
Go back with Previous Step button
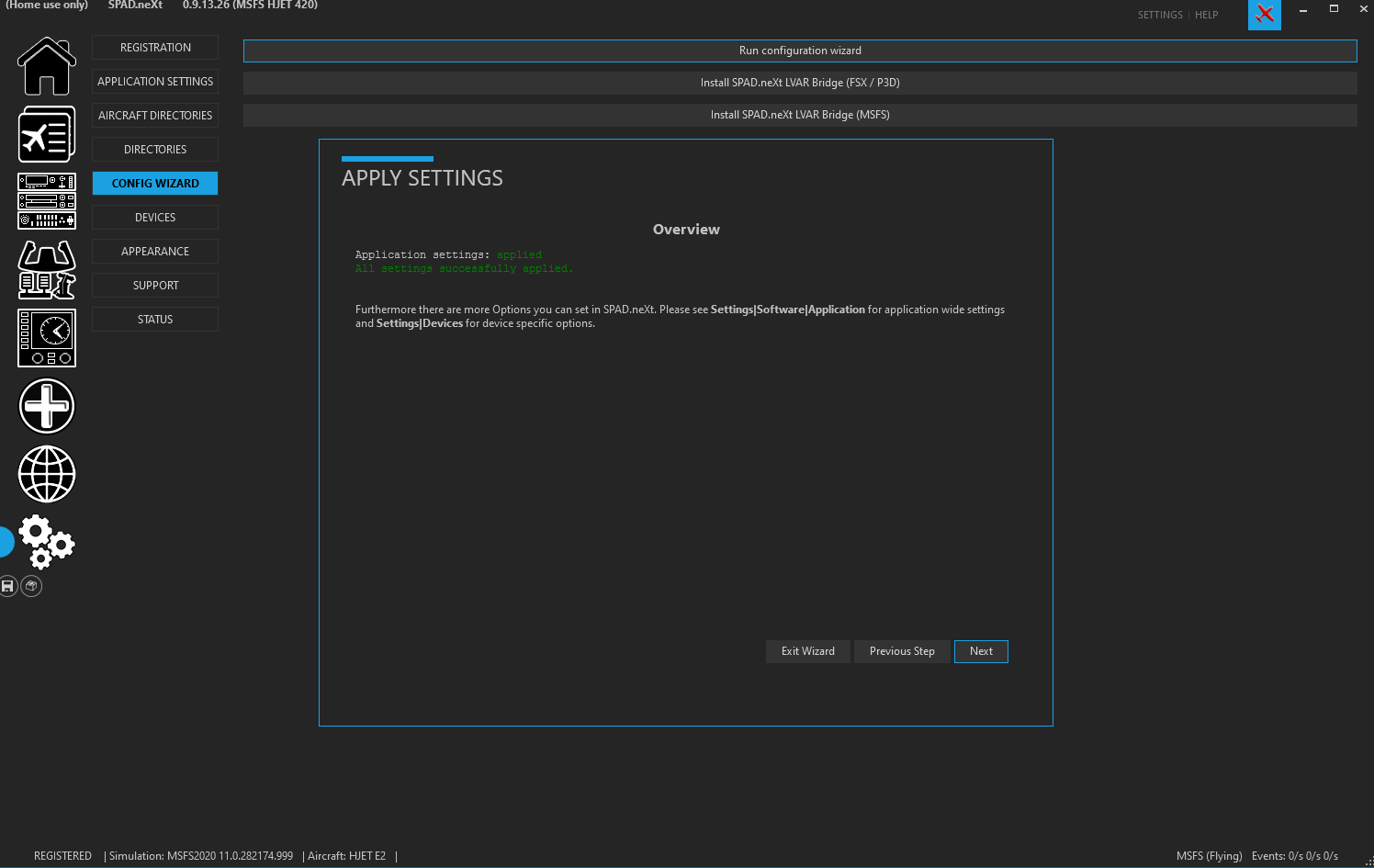(902, 651)
